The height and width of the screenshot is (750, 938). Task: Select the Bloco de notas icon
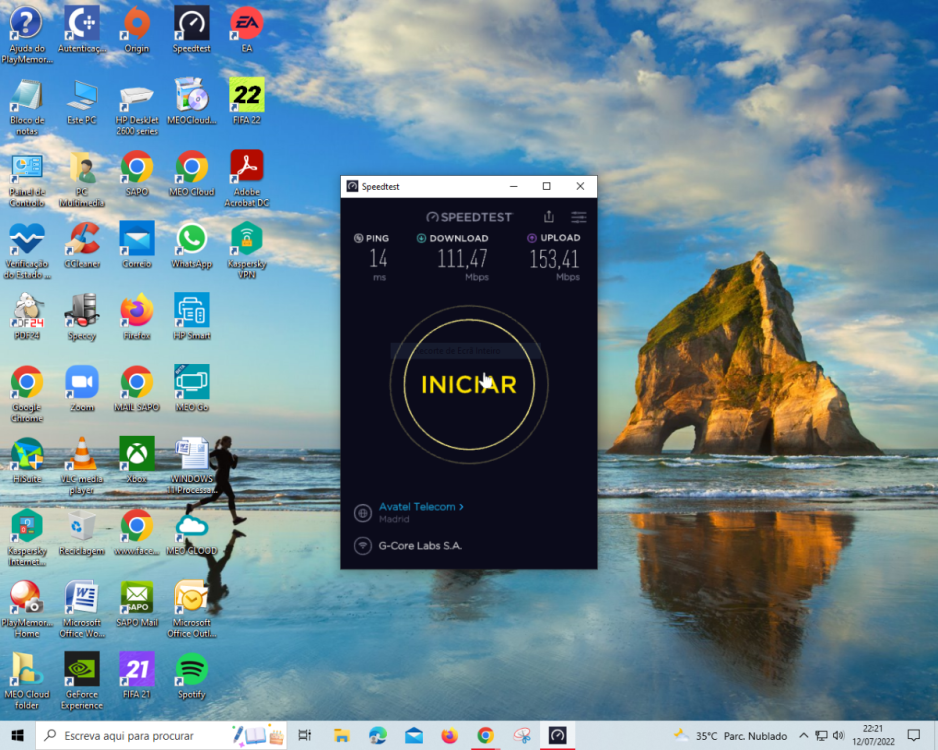[27, 106]
